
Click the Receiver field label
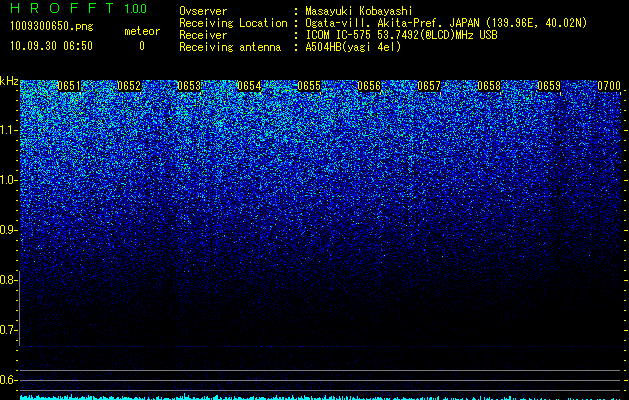(x=203, y=35)
